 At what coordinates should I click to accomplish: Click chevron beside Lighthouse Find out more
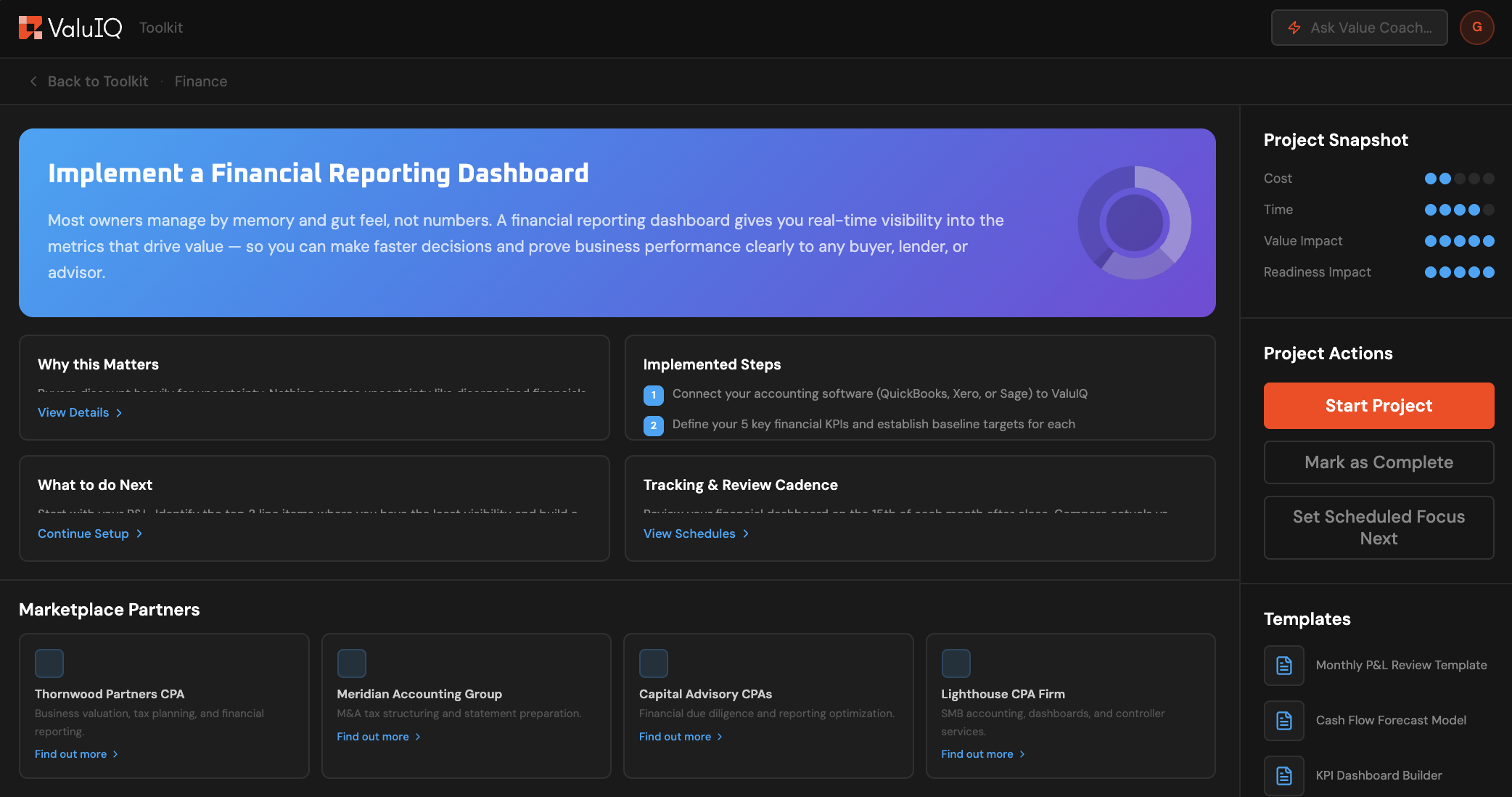[x=1022, y=754]
